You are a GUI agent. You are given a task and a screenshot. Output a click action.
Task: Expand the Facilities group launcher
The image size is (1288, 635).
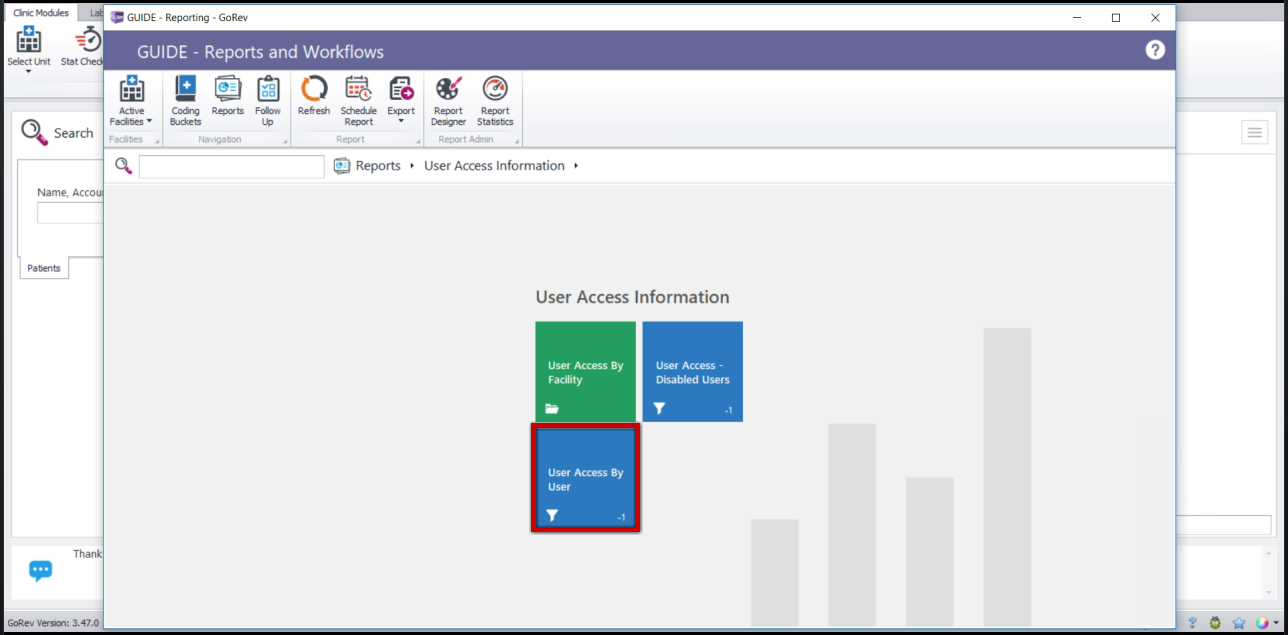point(157,141)
